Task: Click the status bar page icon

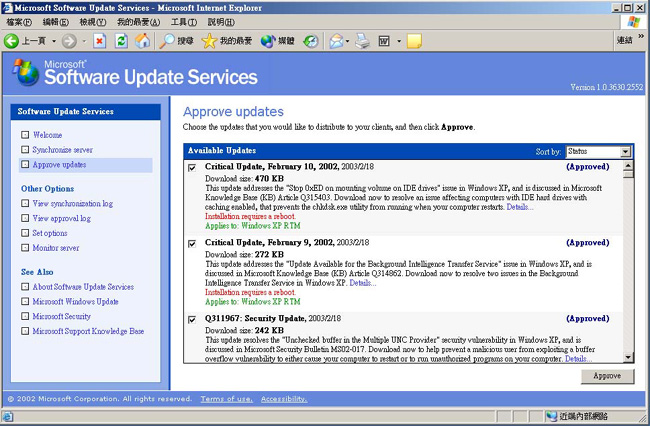Action: coord(7,416)
